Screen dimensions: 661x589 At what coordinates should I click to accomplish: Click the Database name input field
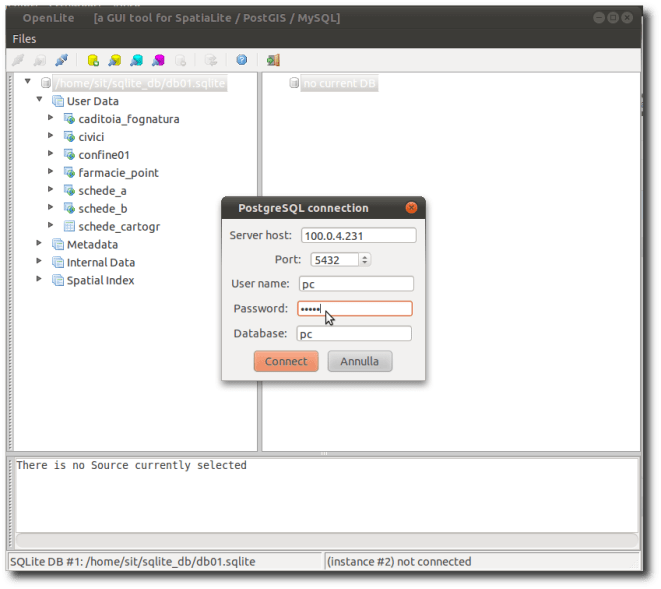click(354, 333)
